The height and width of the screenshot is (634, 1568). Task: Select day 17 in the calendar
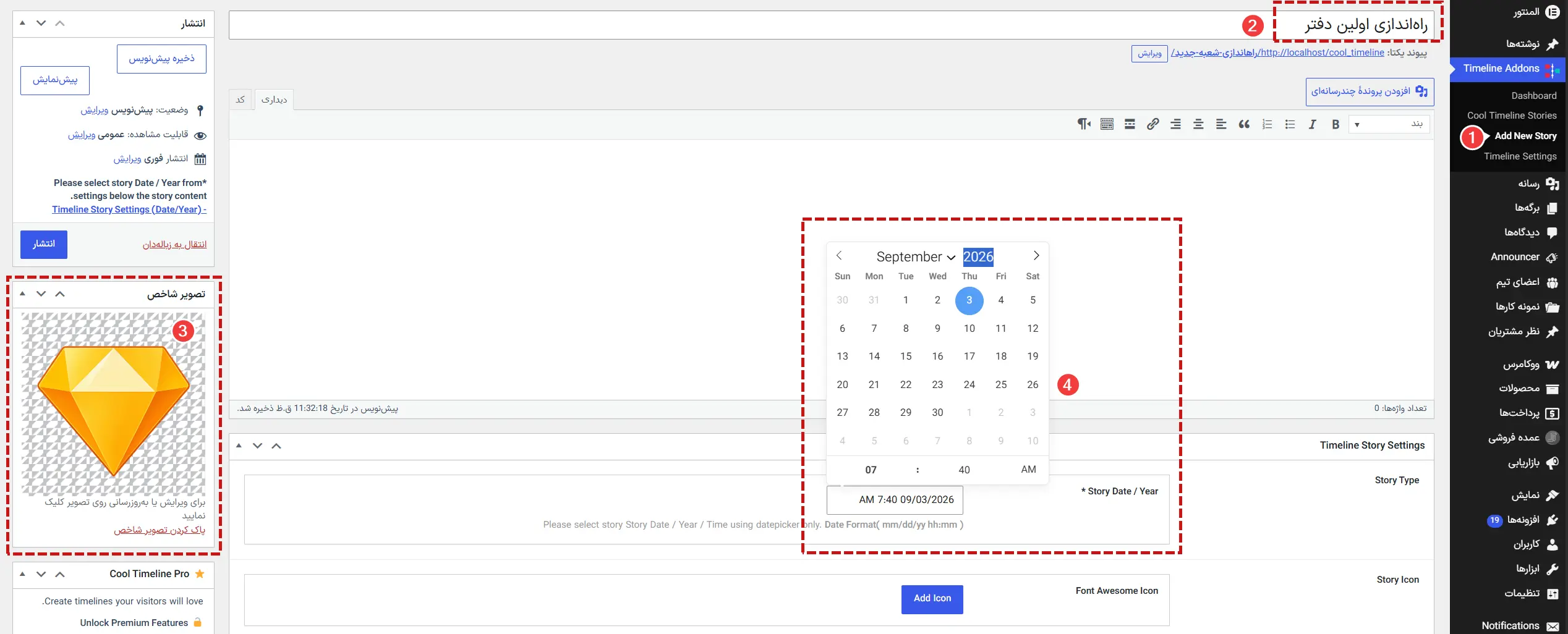[969, 357]
